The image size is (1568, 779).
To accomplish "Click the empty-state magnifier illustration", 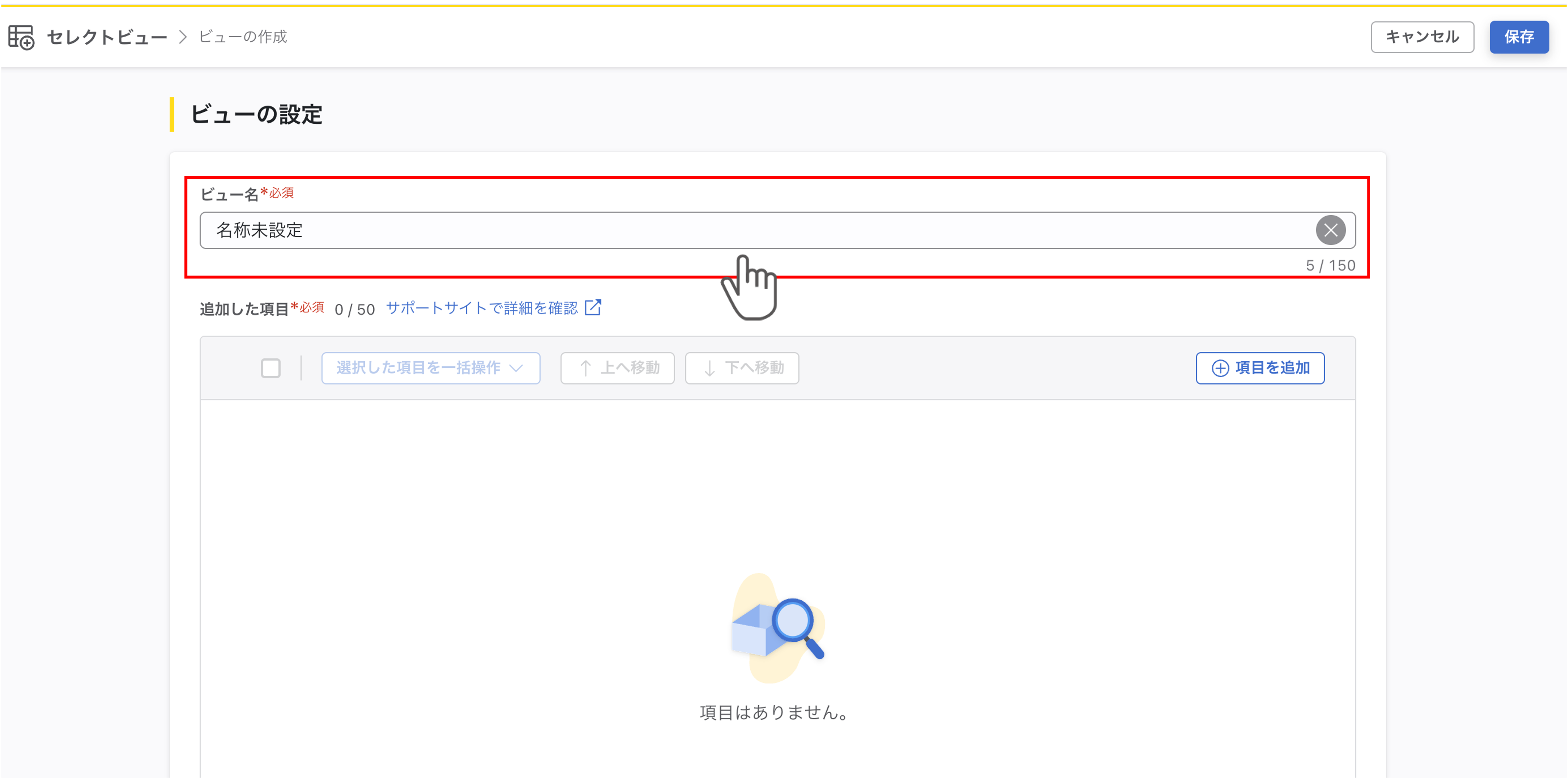I will tap(778, 628).
